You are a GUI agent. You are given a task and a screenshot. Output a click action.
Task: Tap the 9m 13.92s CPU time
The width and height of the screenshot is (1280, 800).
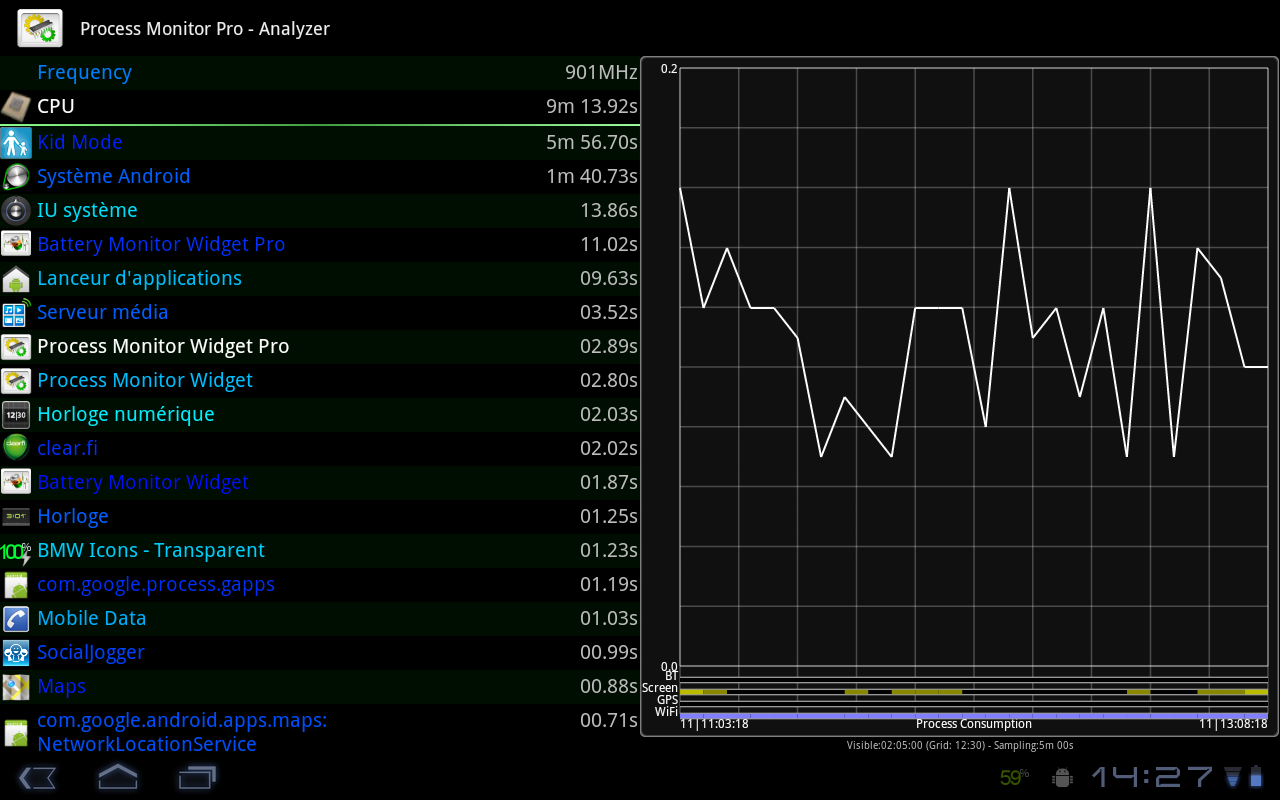(592, 106)
